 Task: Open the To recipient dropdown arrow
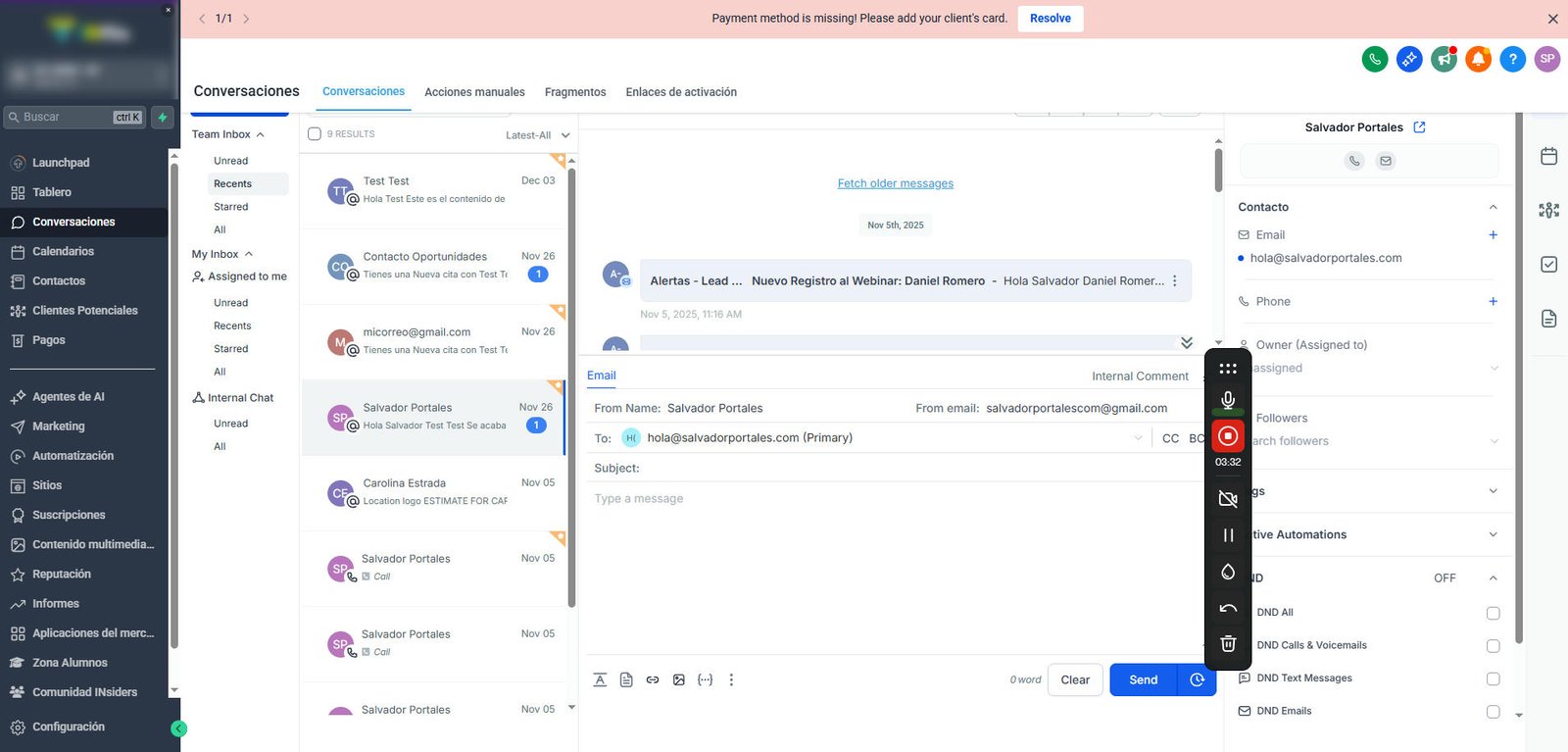pos(1138,438)
